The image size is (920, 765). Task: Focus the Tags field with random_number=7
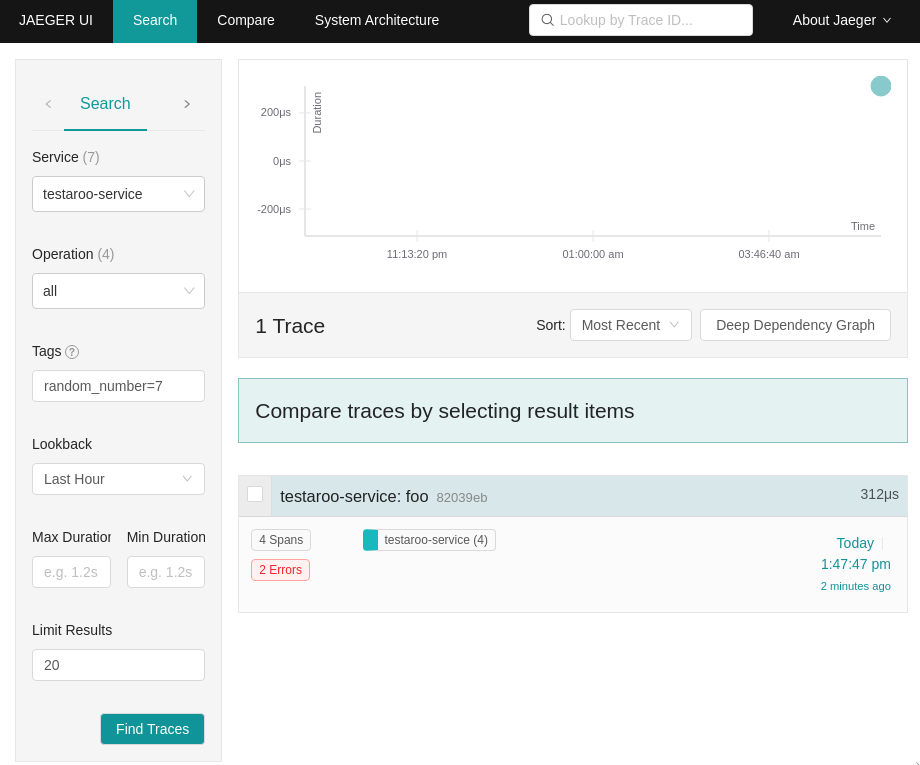point(119,386)
